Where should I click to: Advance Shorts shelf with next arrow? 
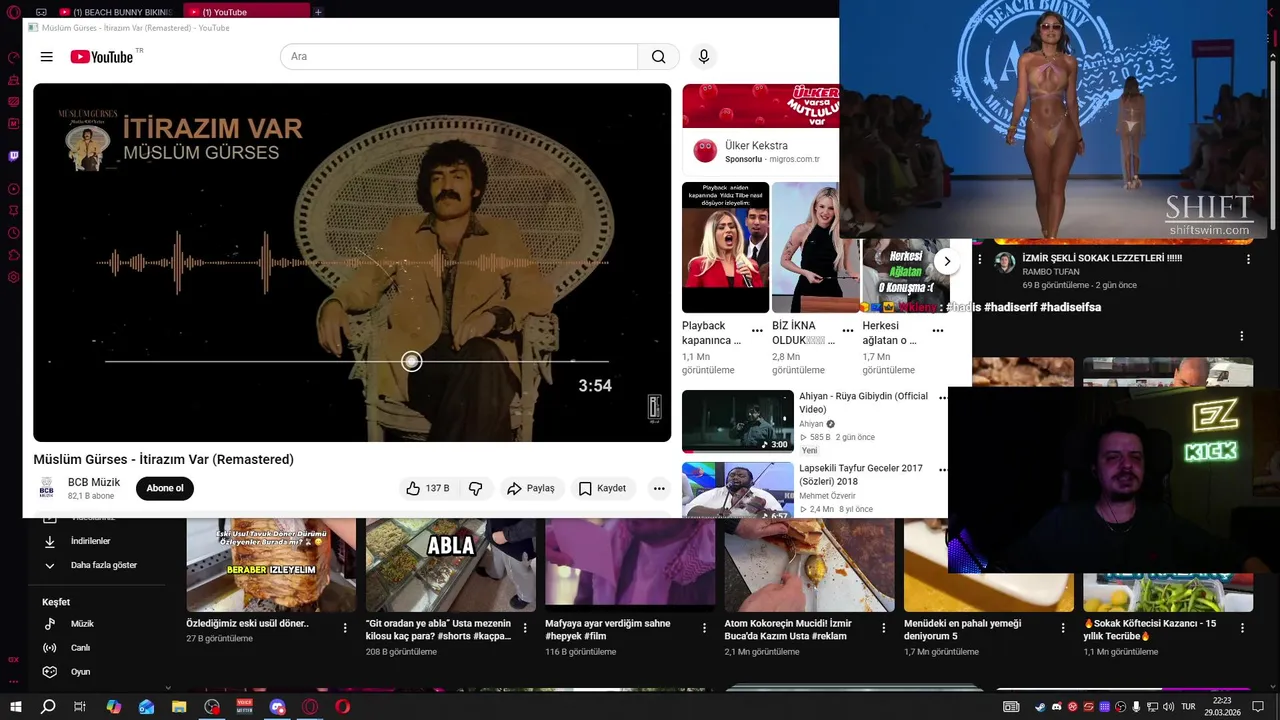click(947, 262)
